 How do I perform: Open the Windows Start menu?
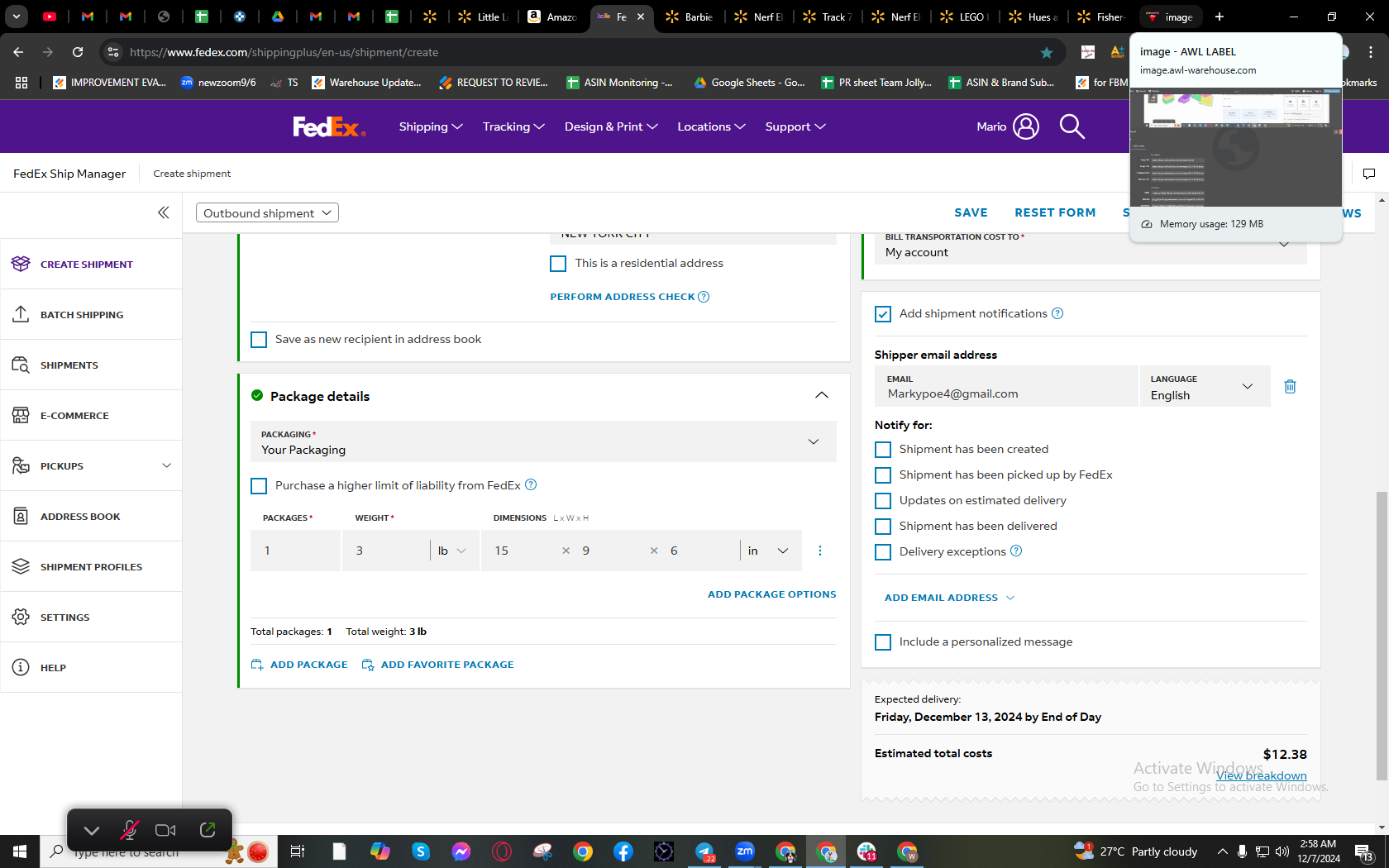click(20, 851)
